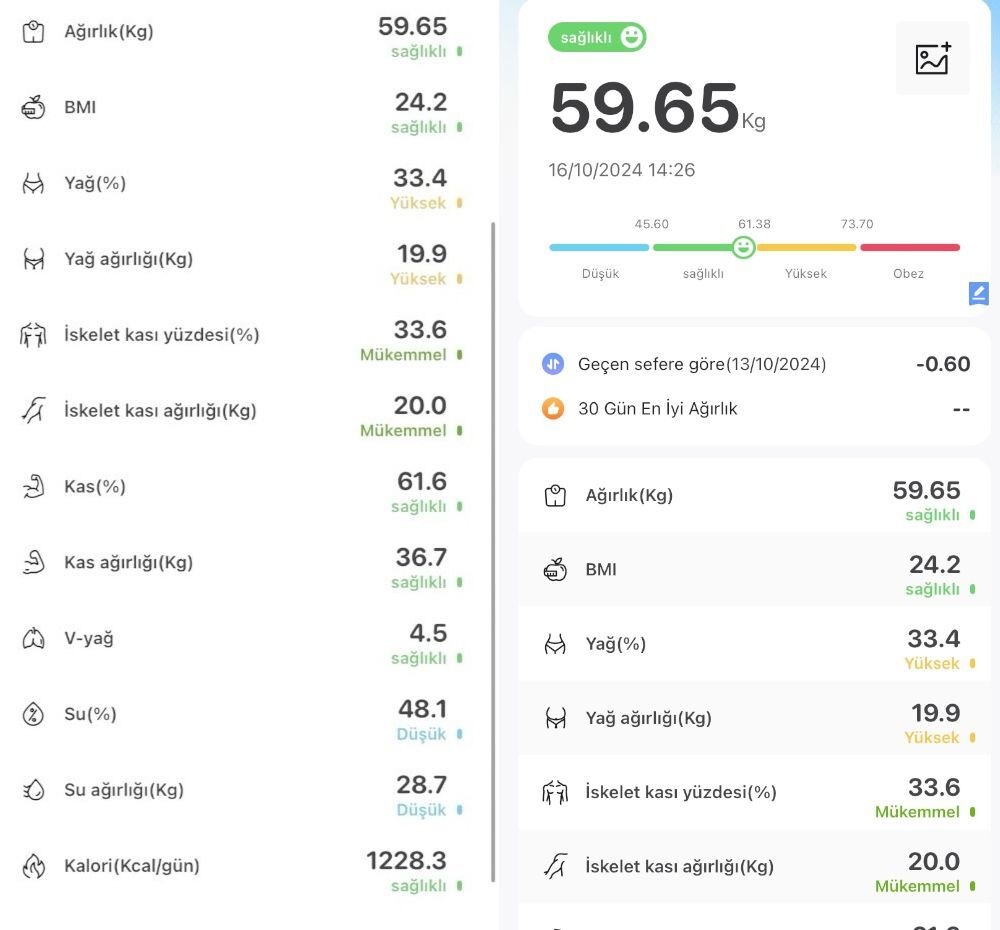
Task: Click the 16/10/2024 14:26 measurement date
Action: tap(621, 170)
